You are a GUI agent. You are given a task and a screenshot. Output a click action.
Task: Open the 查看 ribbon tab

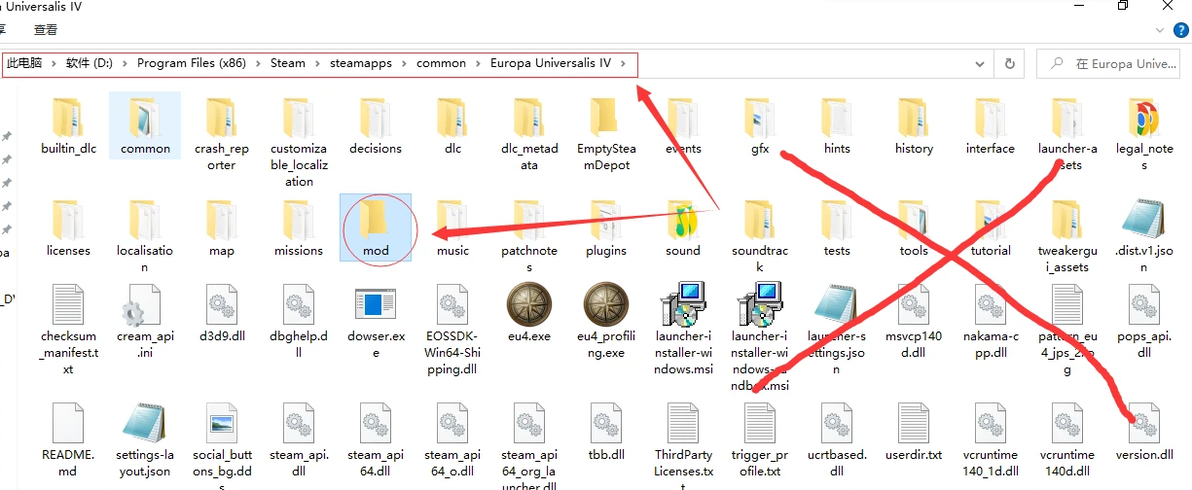click(x=46, y=30)
